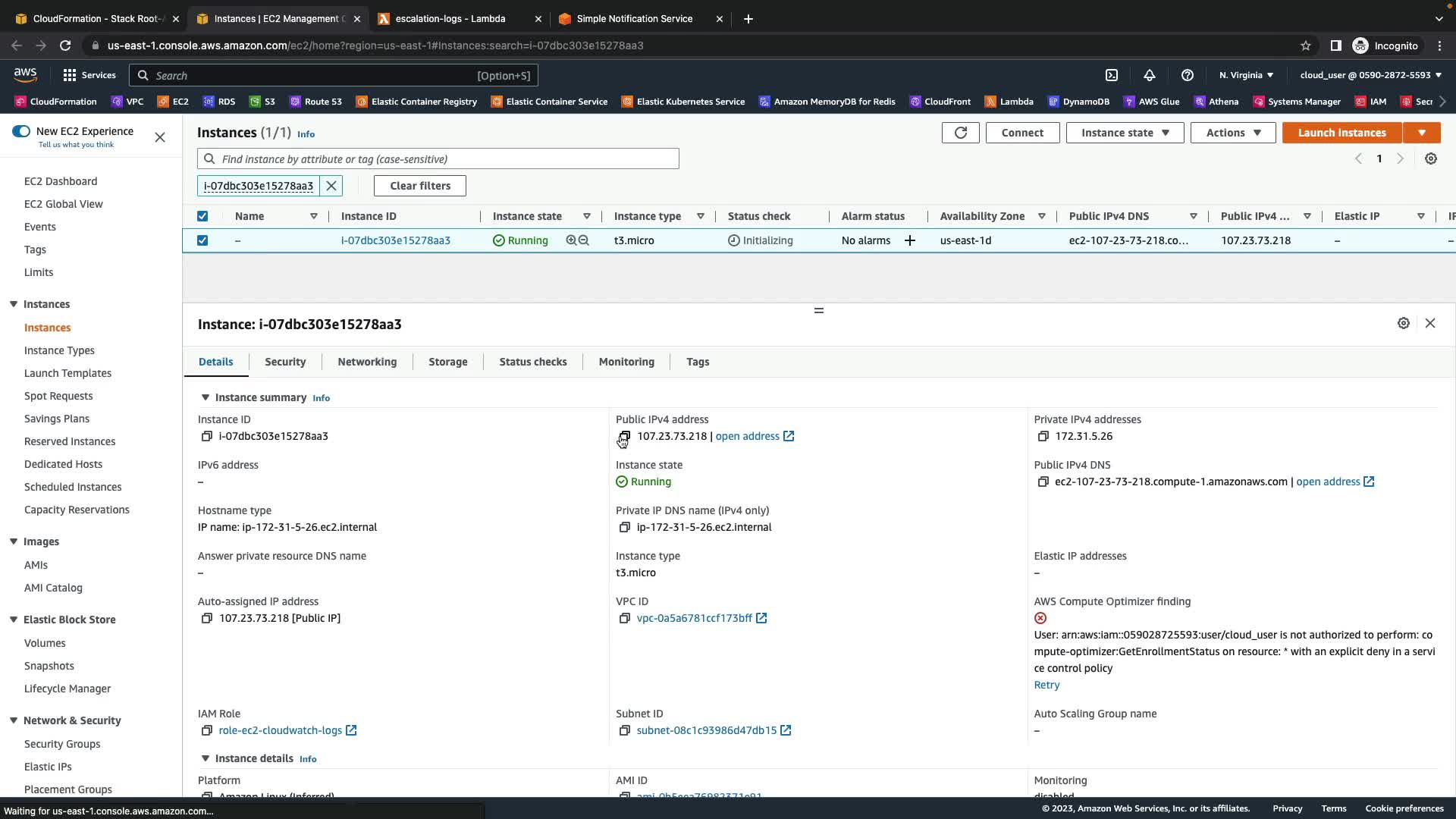Open the role-ec2-cloudwatch-logs IAM role link
This screenshot has height=819, width=1456.
point(280,730)
